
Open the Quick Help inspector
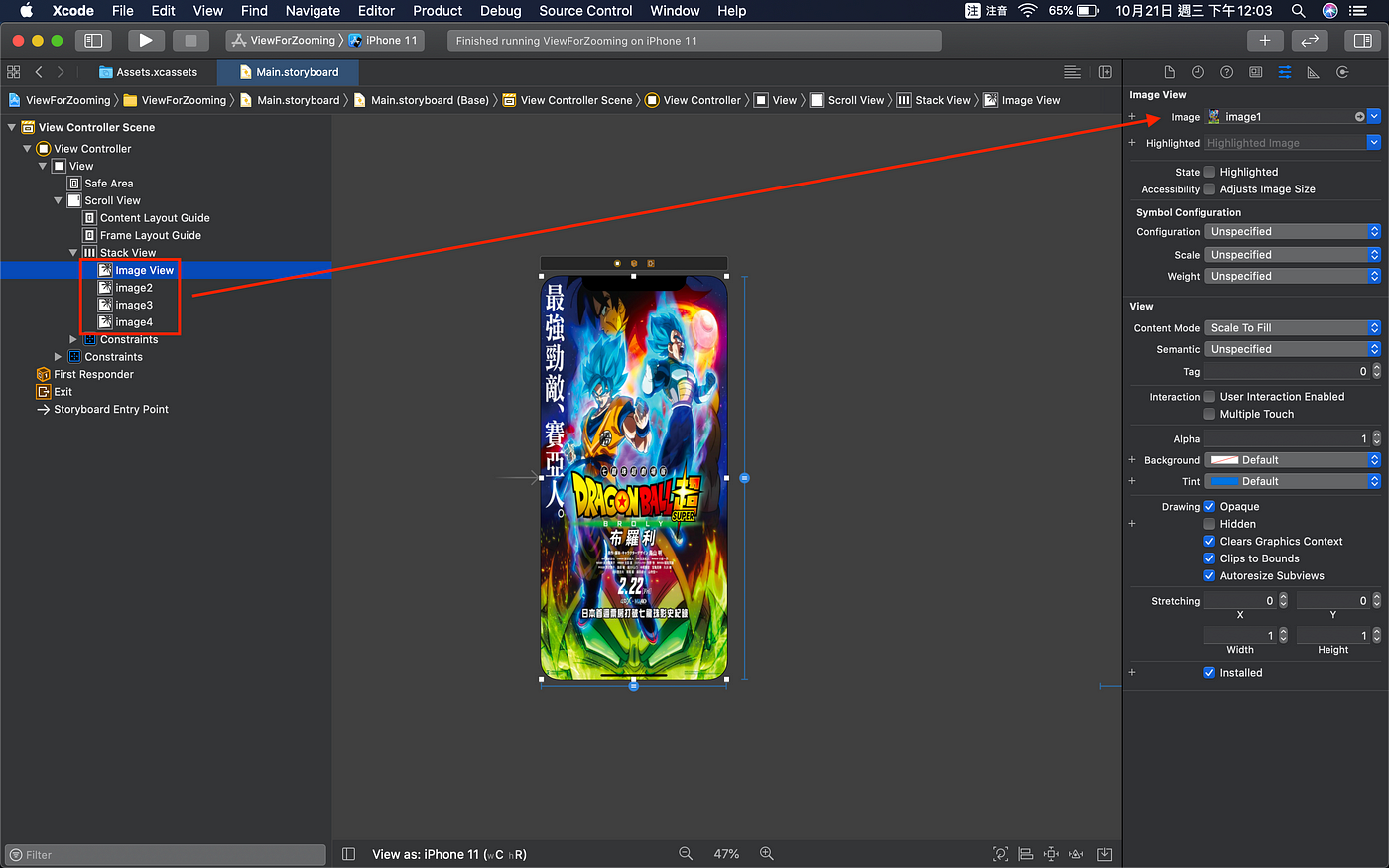(1226, 72)
